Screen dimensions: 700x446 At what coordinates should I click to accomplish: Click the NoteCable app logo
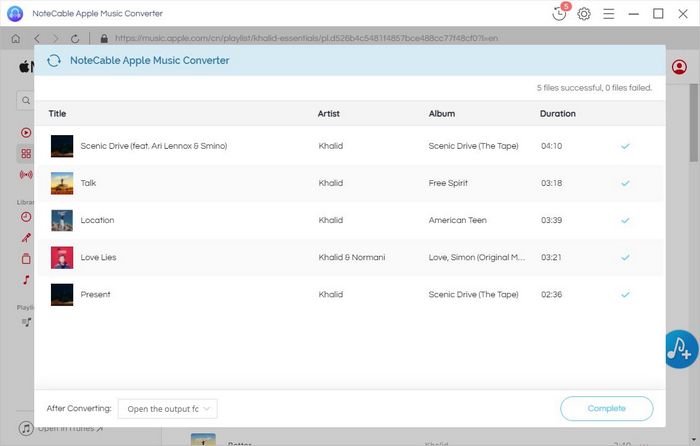point(15,13)
